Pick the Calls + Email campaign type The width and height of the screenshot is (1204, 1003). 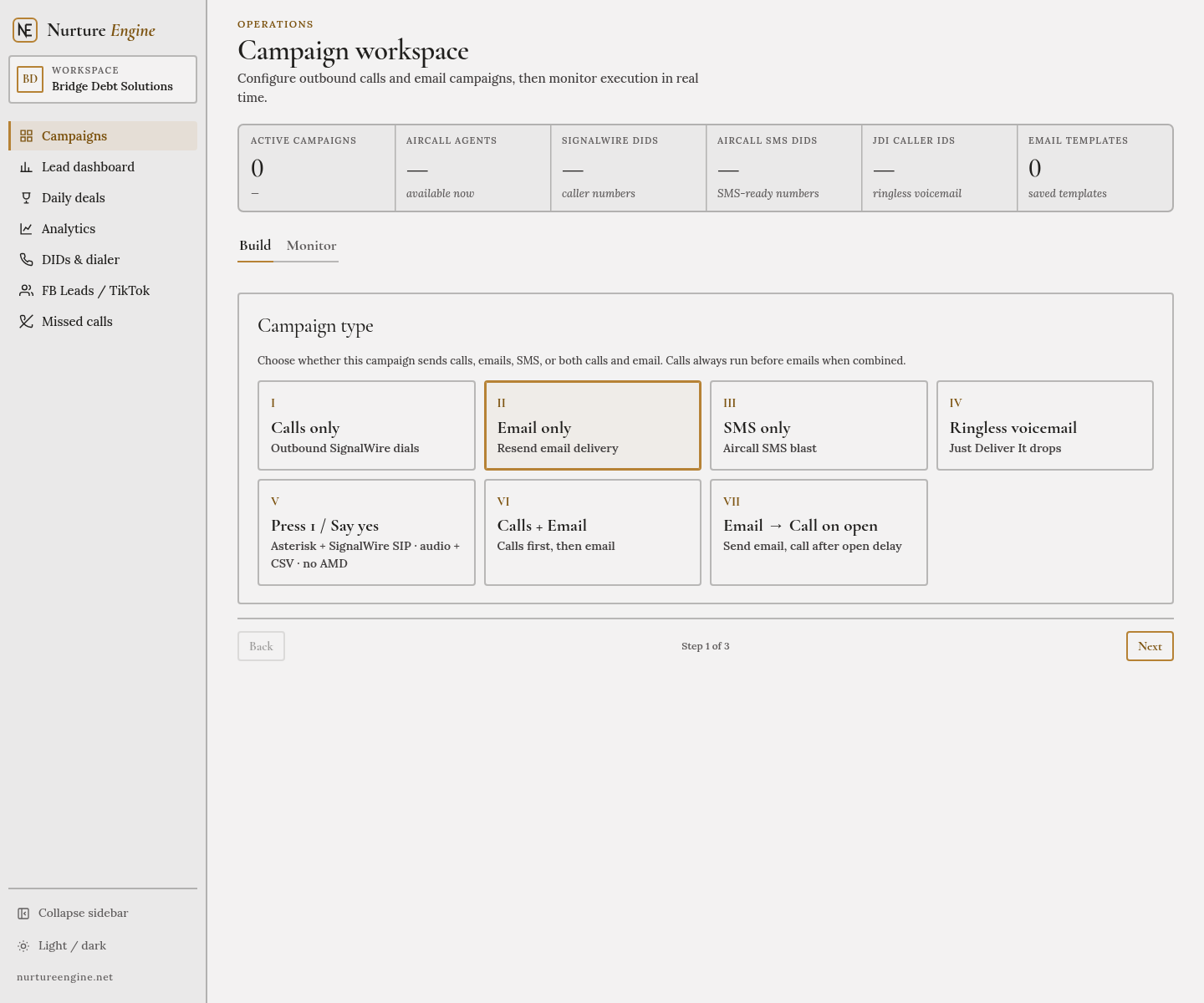(593, 532)
